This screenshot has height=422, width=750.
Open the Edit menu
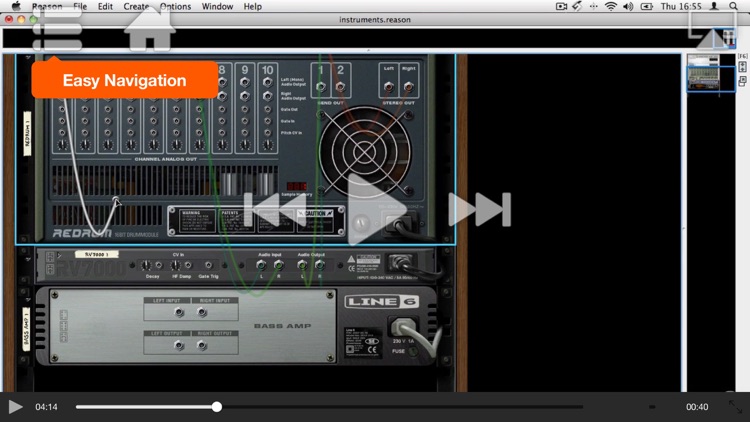point(105,6)
